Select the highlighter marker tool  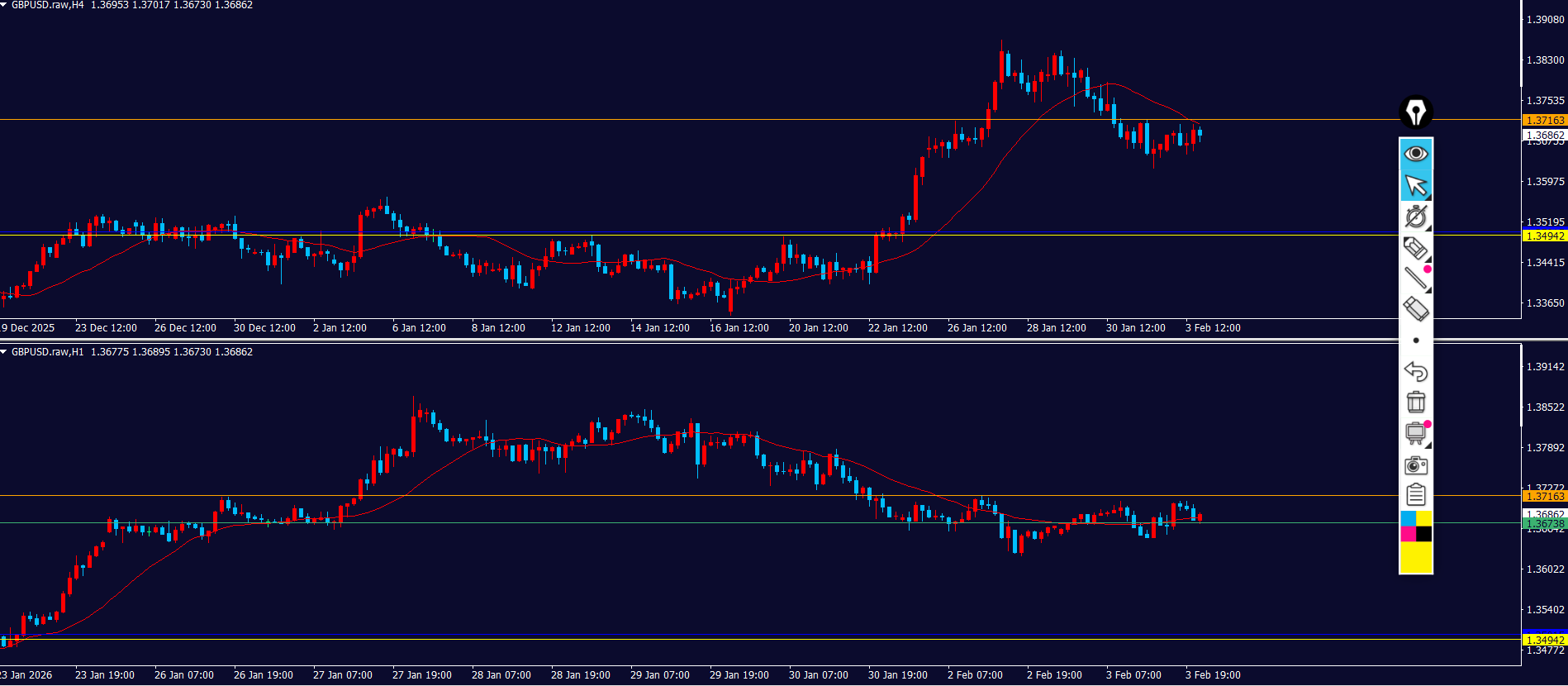click(1415, 247)
